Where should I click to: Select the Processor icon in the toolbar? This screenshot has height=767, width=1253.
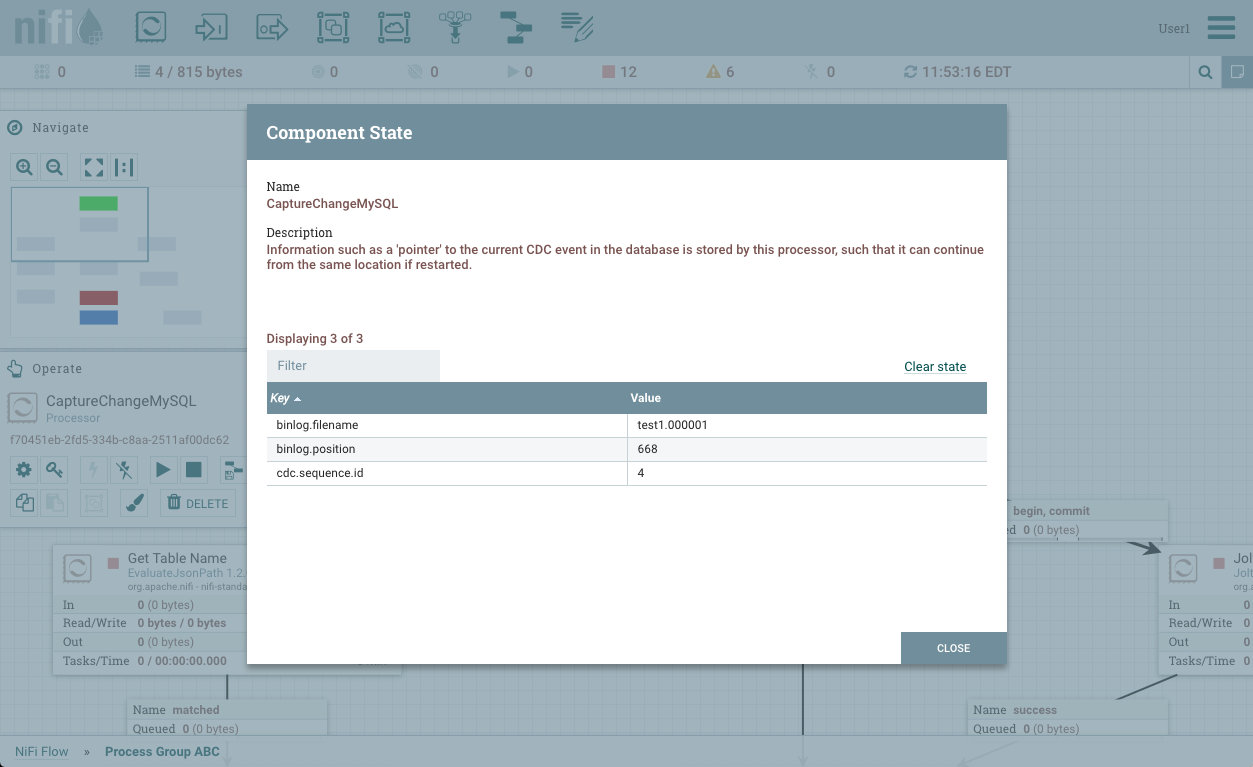tap(150, 27)
